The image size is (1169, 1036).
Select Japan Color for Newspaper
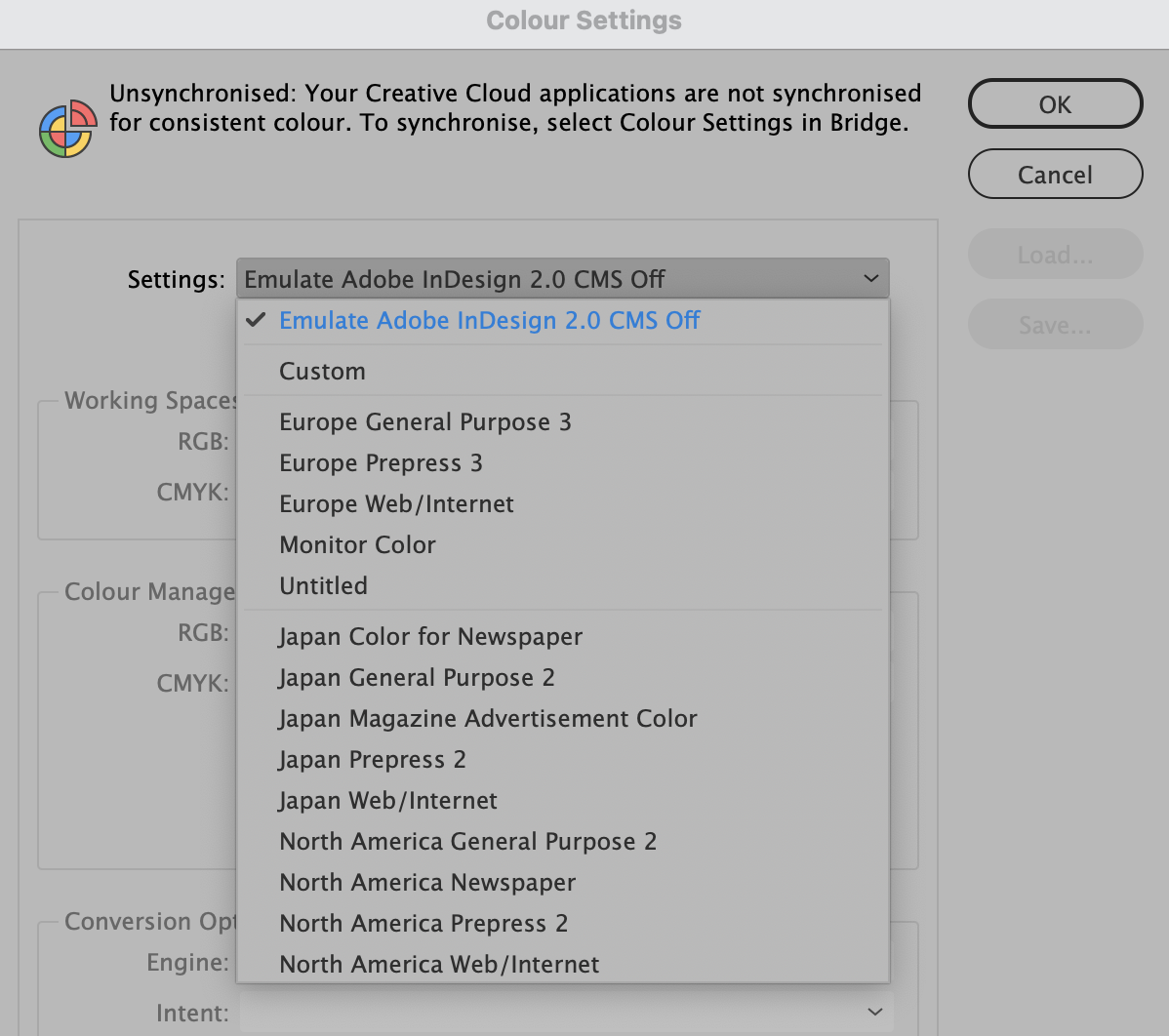429,637
